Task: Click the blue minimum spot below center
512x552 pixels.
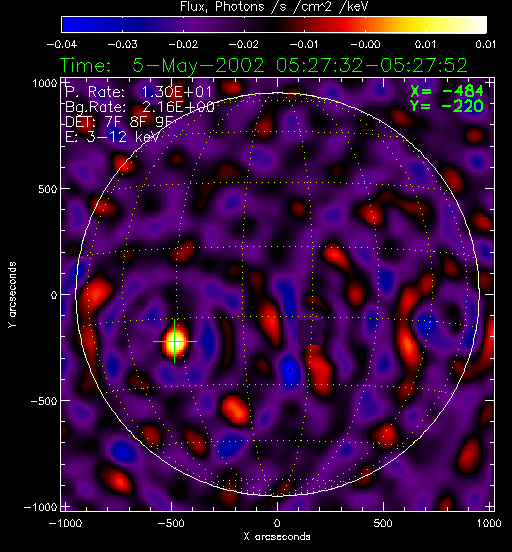Action: pyautogui.click(x=289, y=371)
